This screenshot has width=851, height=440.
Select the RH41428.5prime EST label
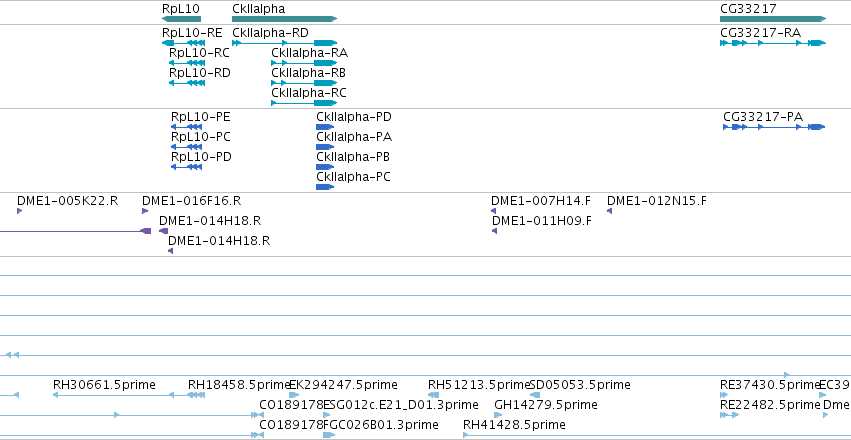tap(514, 425)
